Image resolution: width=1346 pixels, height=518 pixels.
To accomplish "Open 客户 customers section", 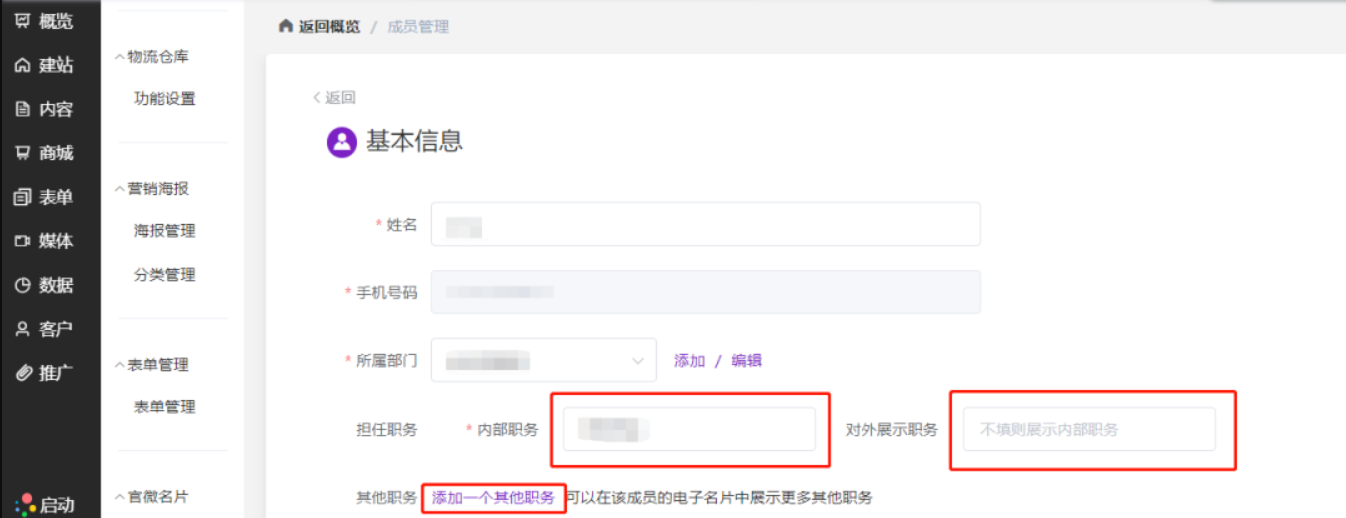I will click(x=44, y=329).
